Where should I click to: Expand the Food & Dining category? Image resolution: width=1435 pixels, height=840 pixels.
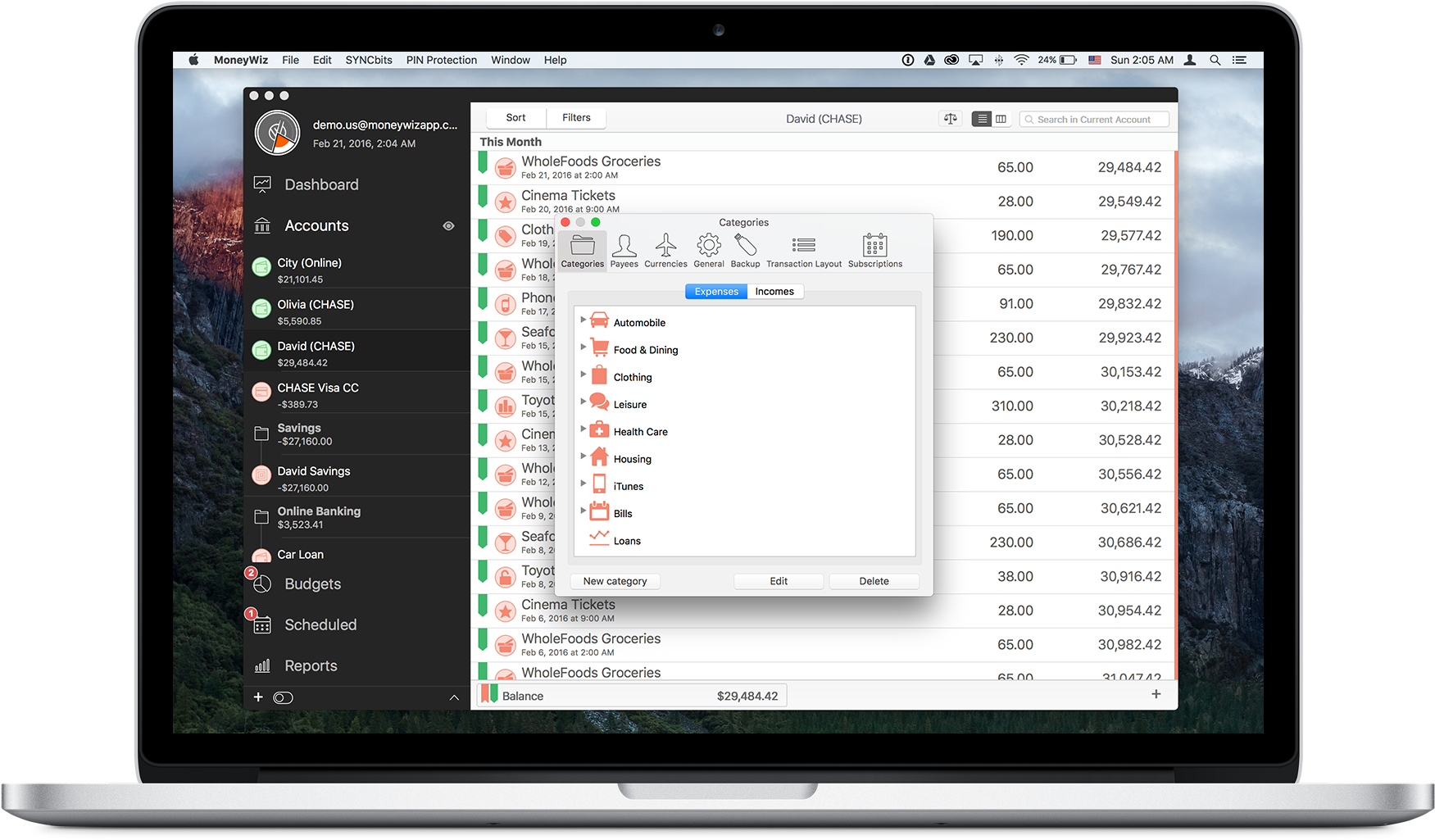583,347
